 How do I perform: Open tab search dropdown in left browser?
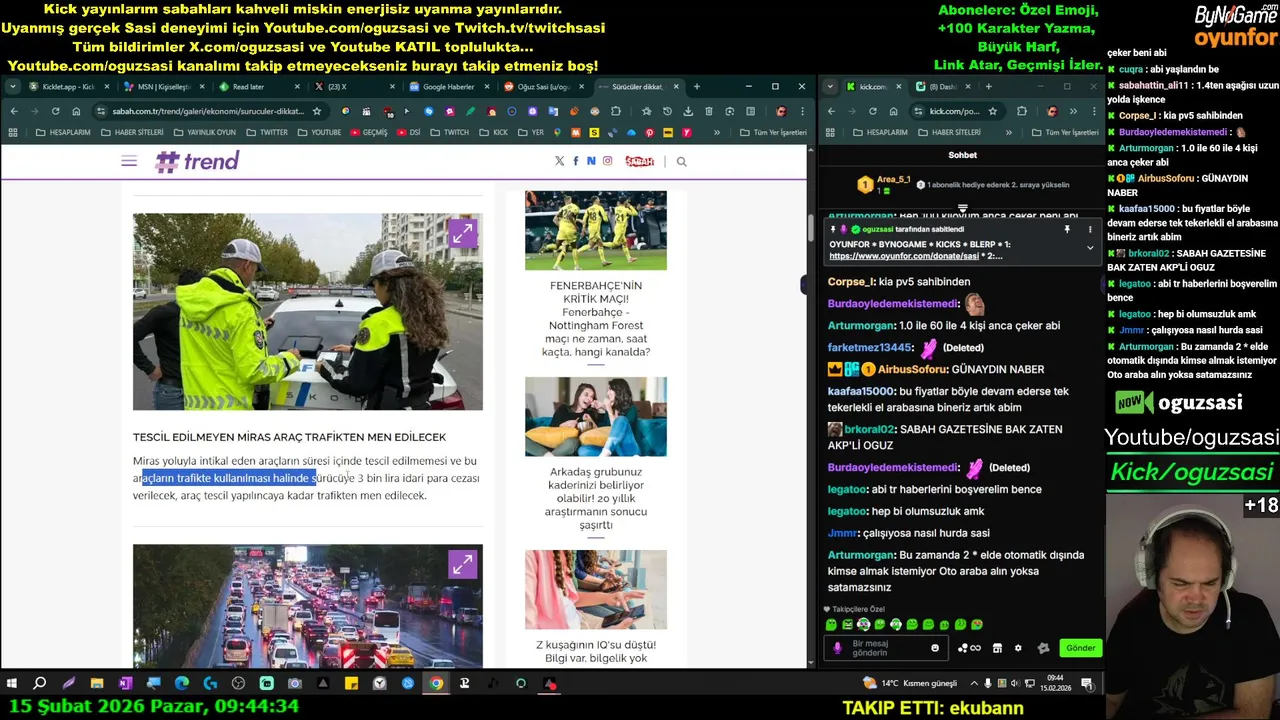coord(14,87)
